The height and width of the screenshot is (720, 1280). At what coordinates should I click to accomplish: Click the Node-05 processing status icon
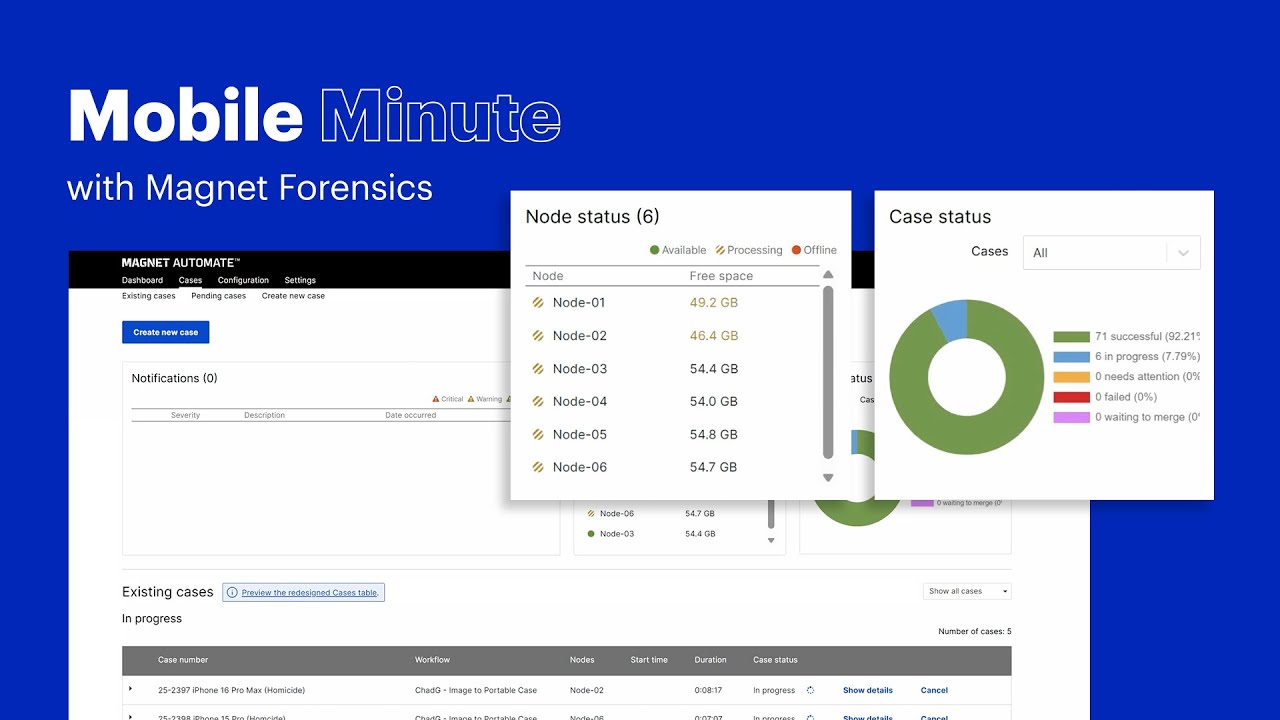538,434
